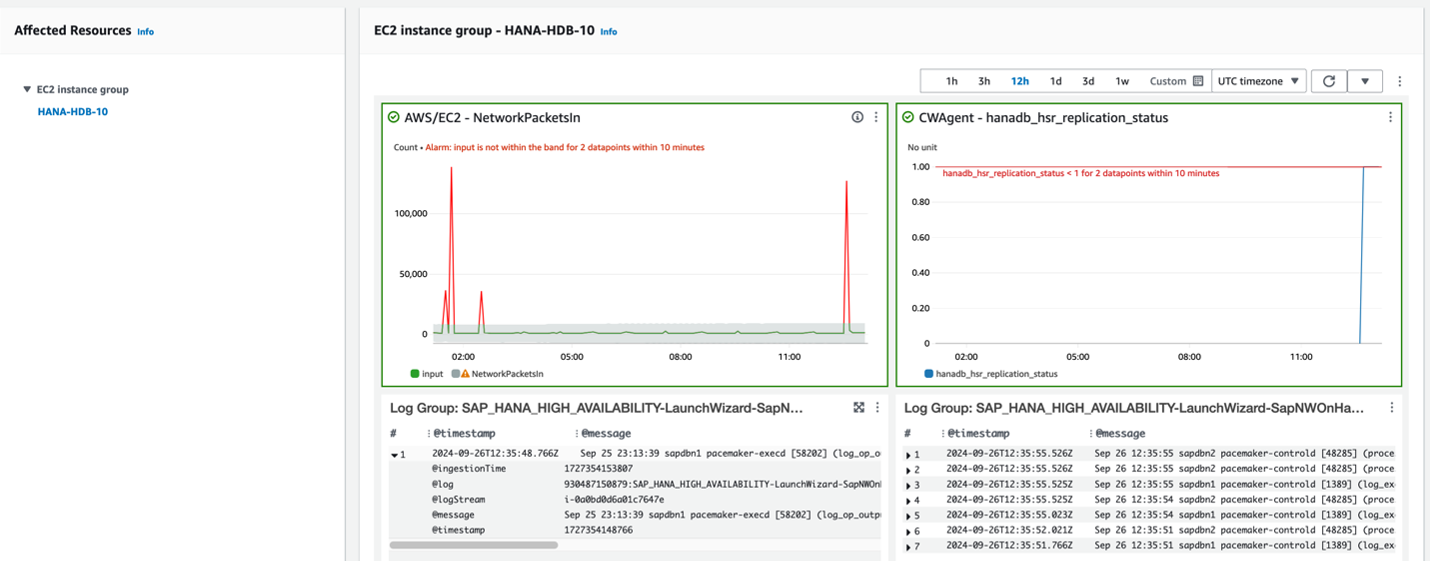
Task: Toggle the input series in chart legend
Action: coord(426,374)
